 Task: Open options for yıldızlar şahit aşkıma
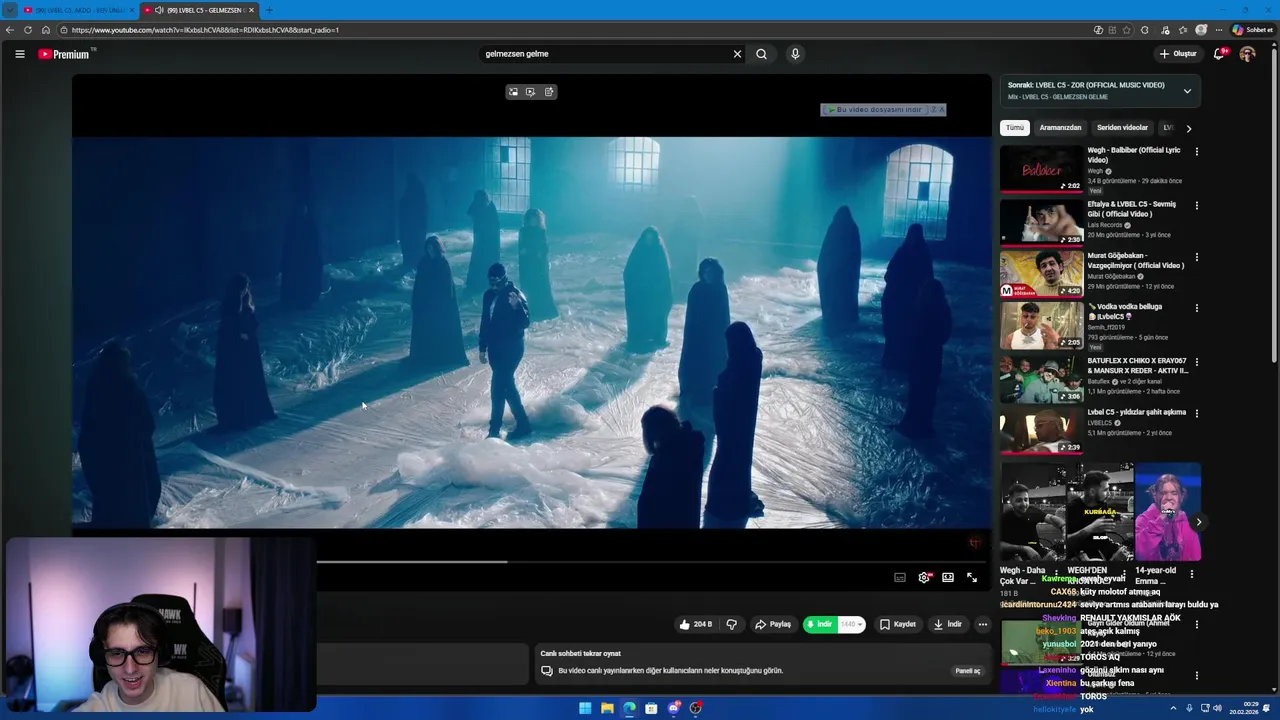click(x=1196, y=413)
